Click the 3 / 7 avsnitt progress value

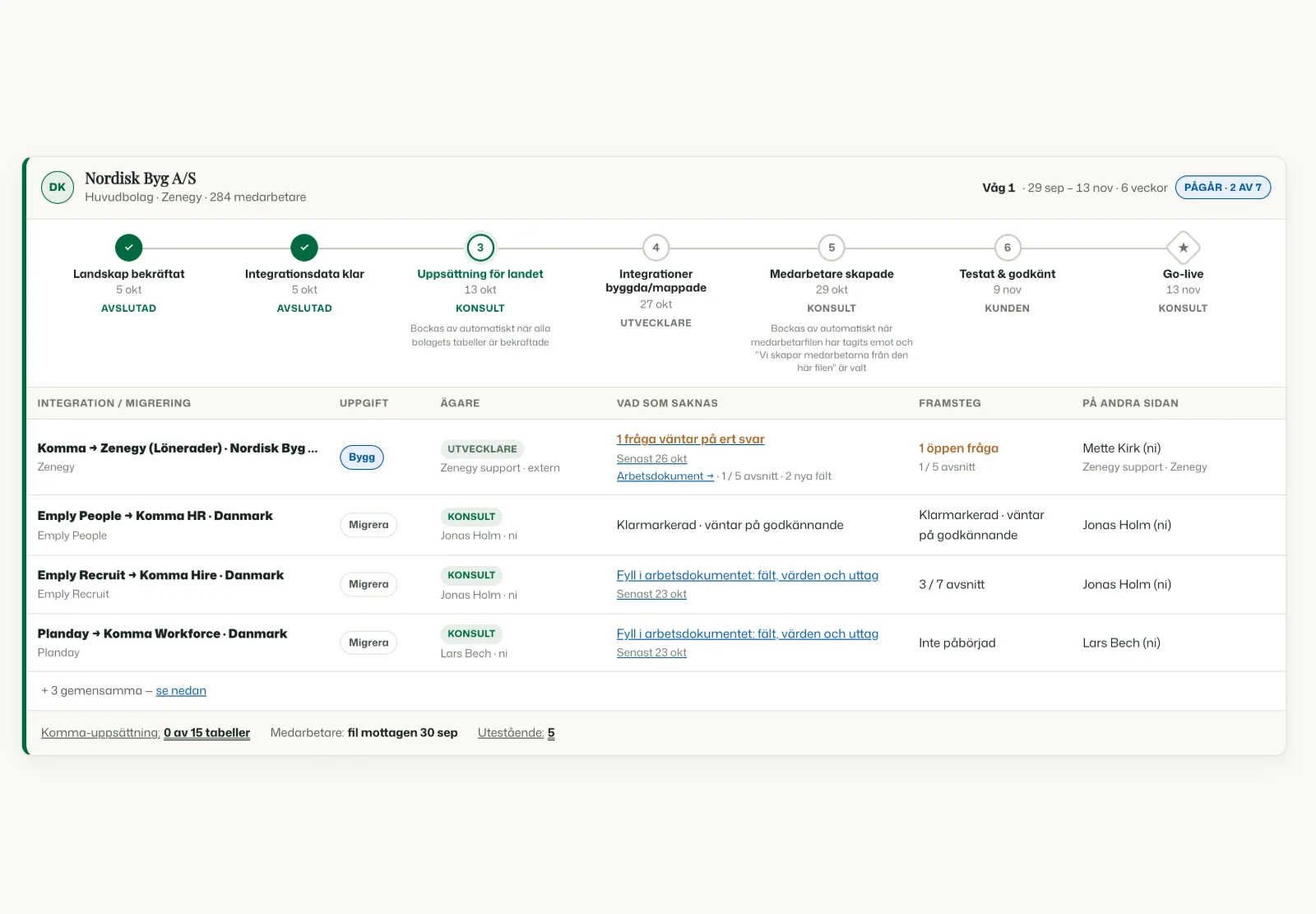point(952,584)
